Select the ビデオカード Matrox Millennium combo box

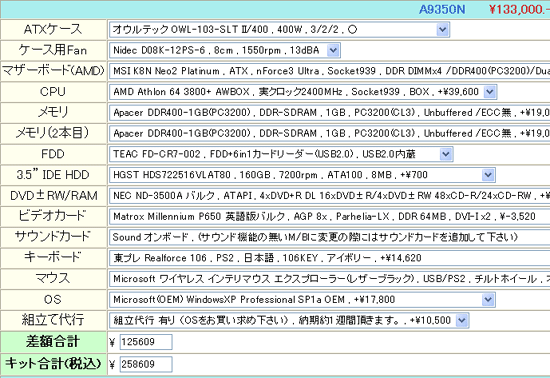click(x=329, y=217)
